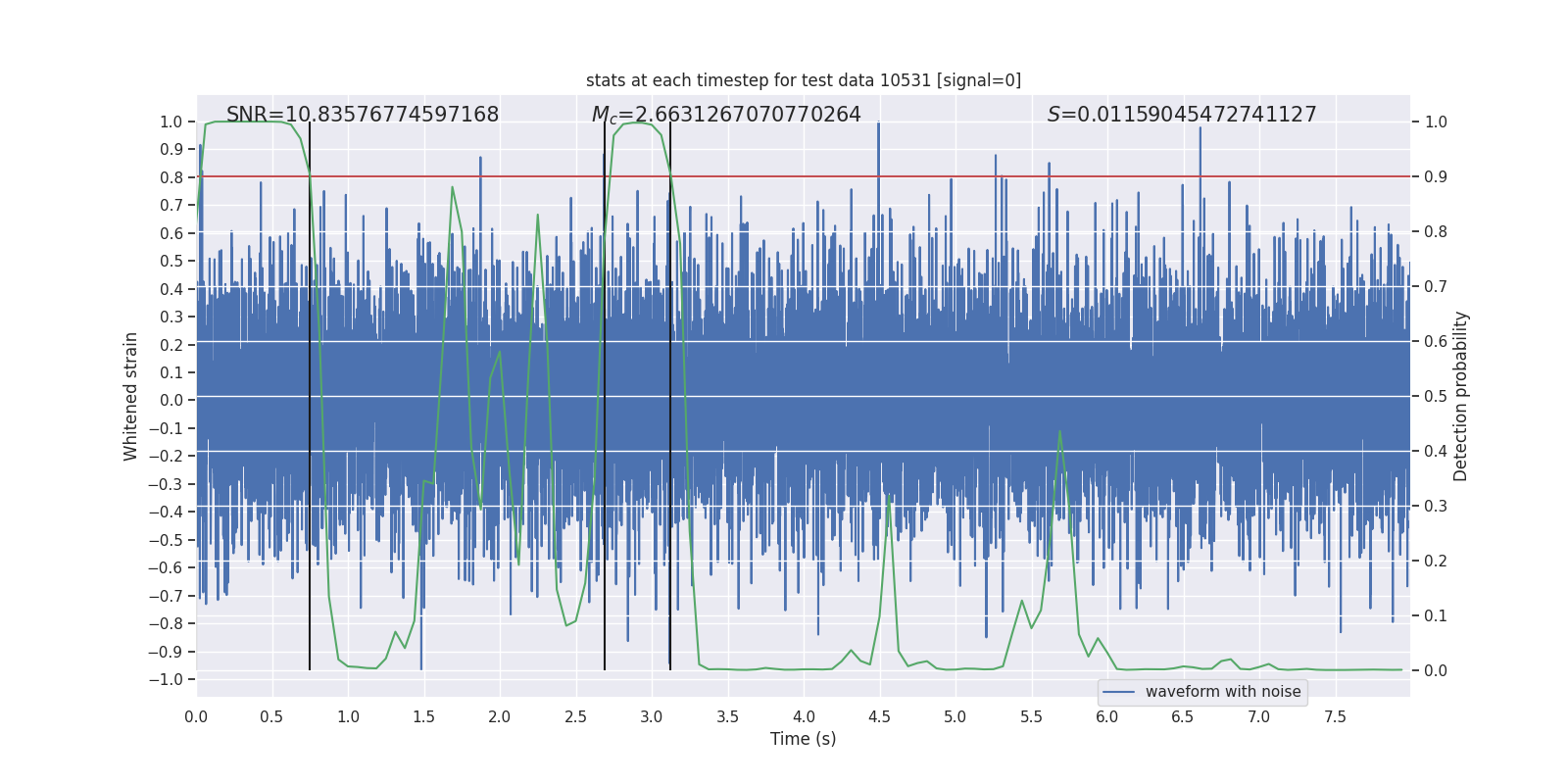The image size is (1568, 784).
Task: Click the left axis tick label −1.0
Action: point(166,679)
